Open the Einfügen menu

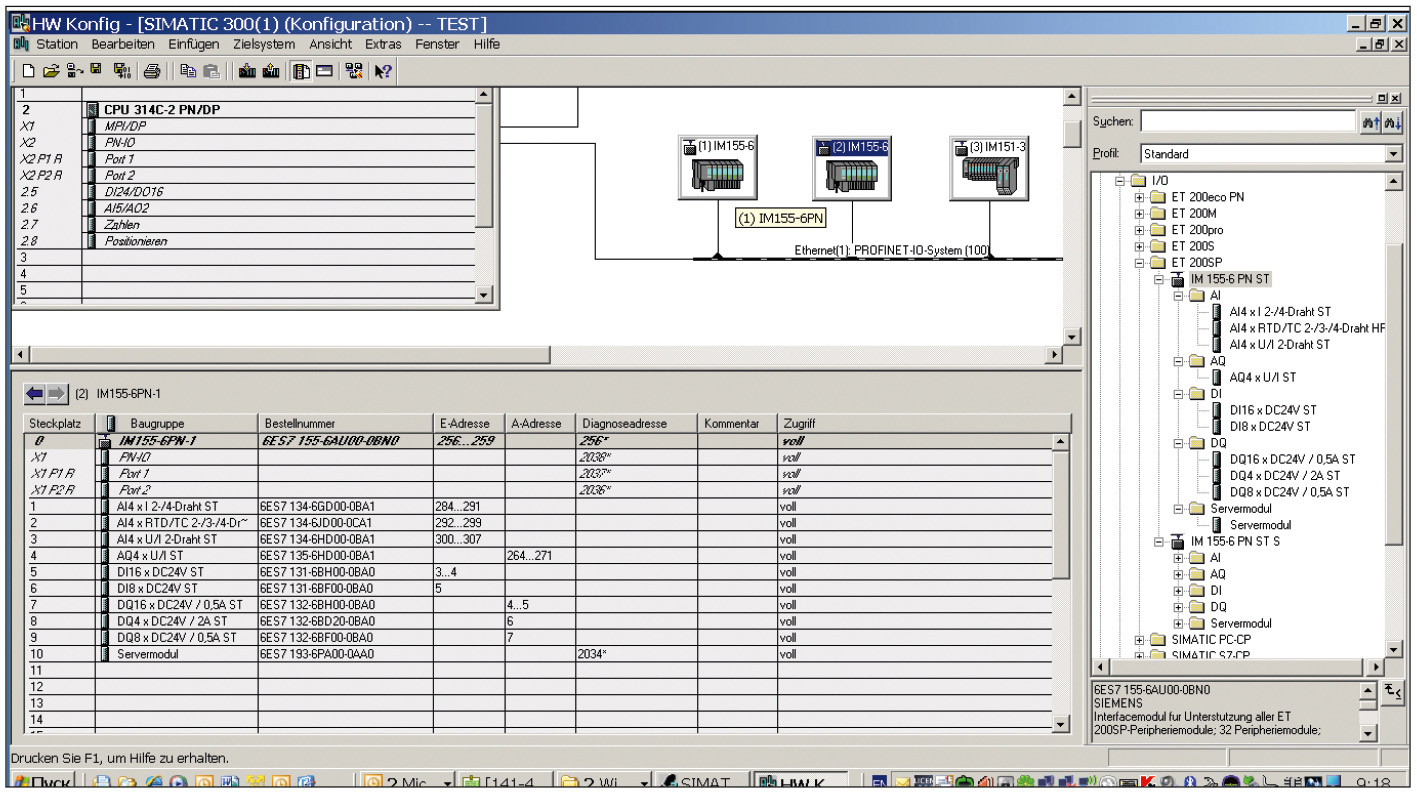pos(194,44)
